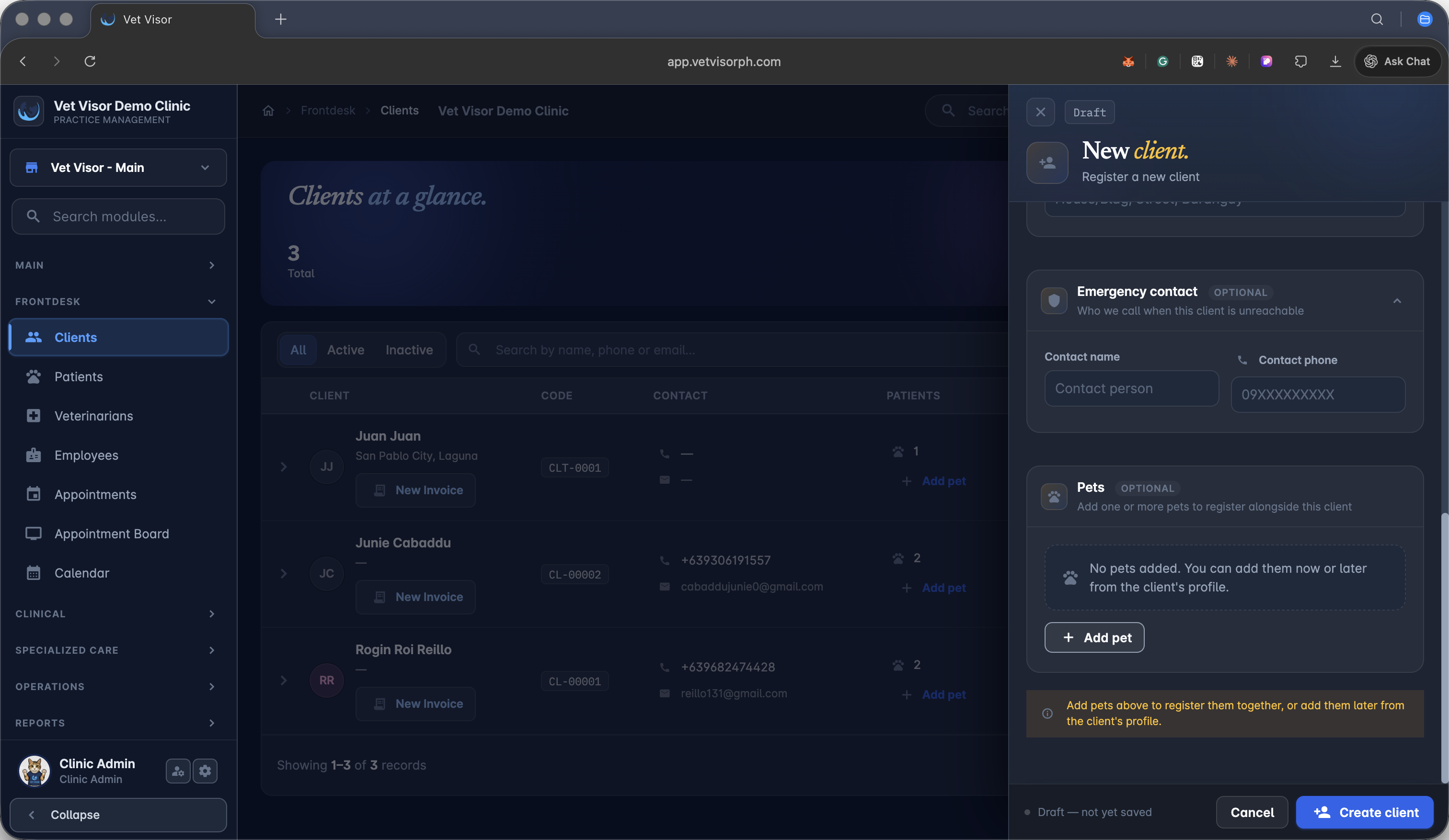Collapse the Emergency contact section chevron
The height and width of the screenshot is (840, 1449).
point(1397,300)
